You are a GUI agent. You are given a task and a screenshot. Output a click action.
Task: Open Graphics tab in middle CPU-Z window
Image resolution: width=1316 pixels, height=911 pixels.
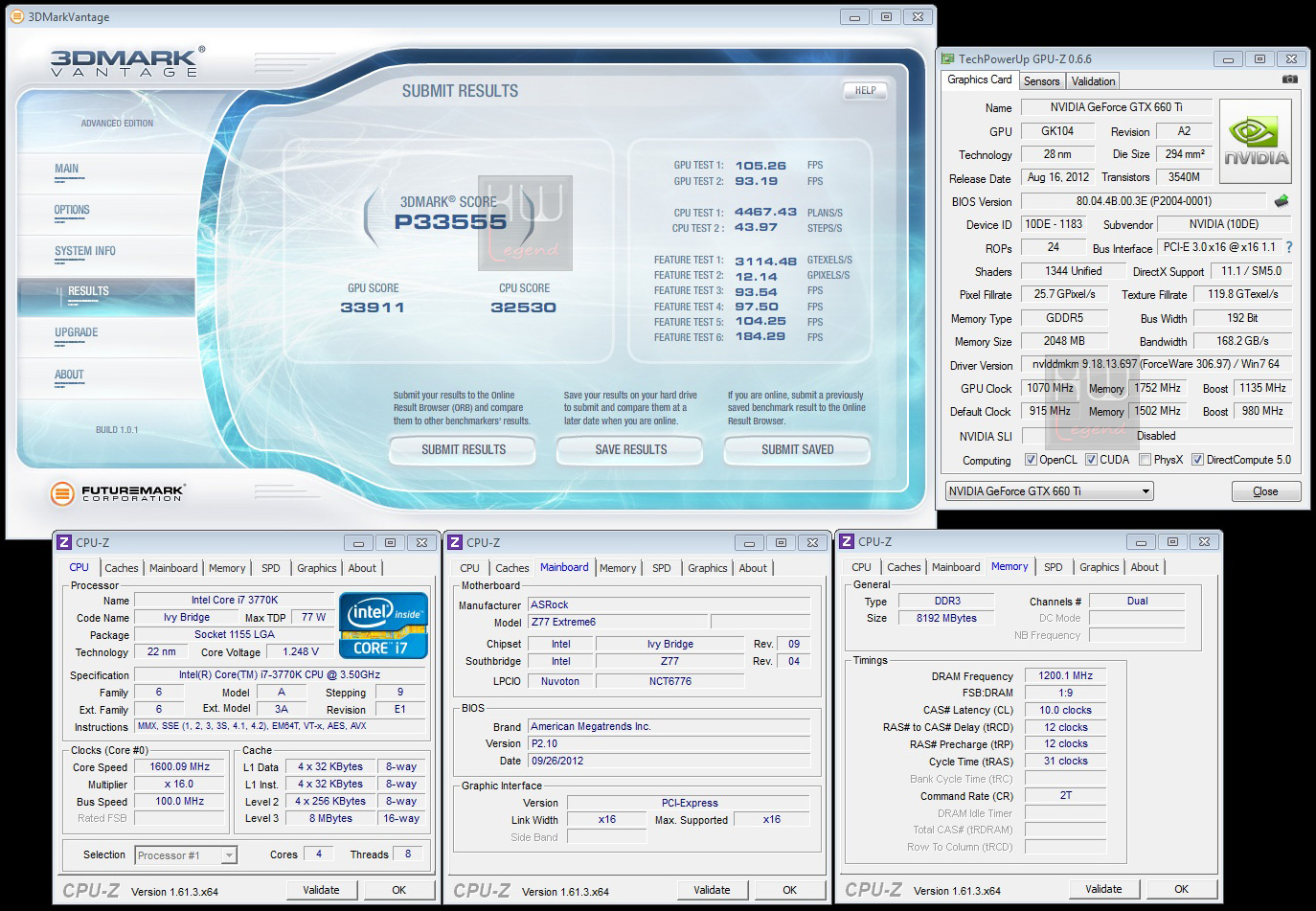pyautogui.click(x=708, y=568)
